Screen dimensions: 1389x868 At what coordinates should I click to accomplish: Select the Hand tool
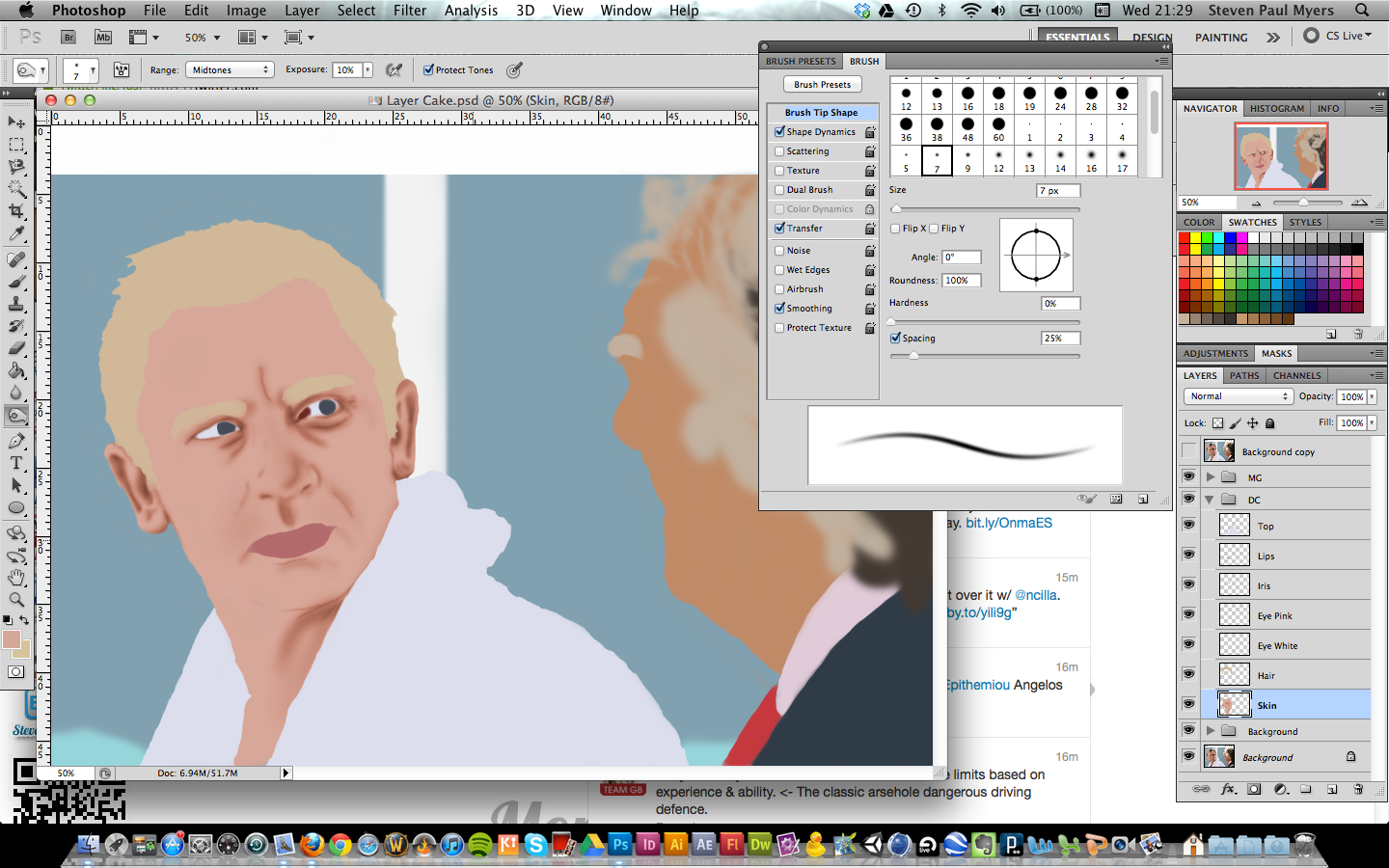pyautogui.click(x=16, y=578)
